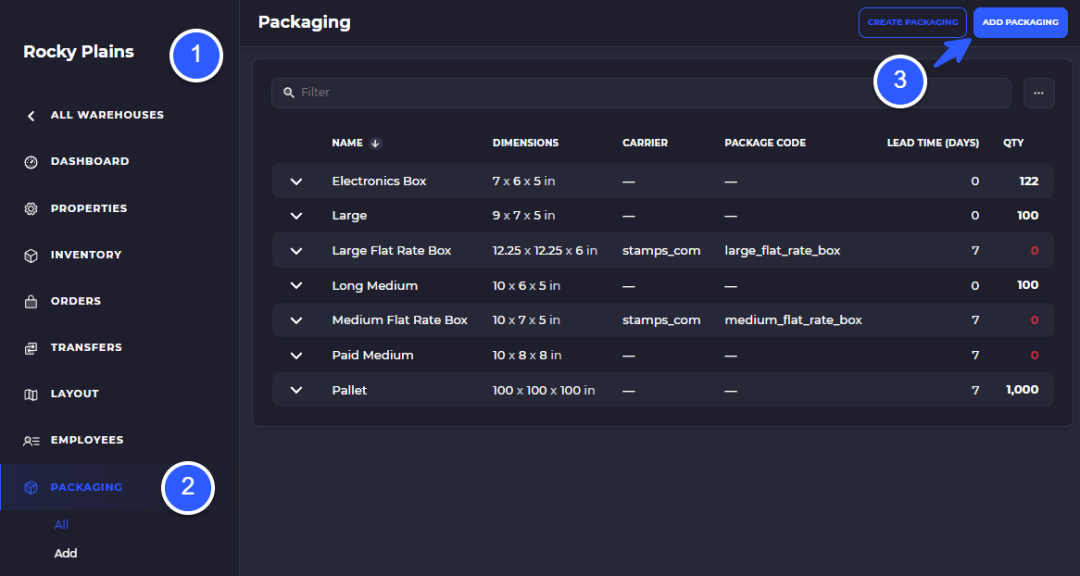Sort by the Name column header
The height and width of the screenshot is (576, 1080).
(347, 143)
